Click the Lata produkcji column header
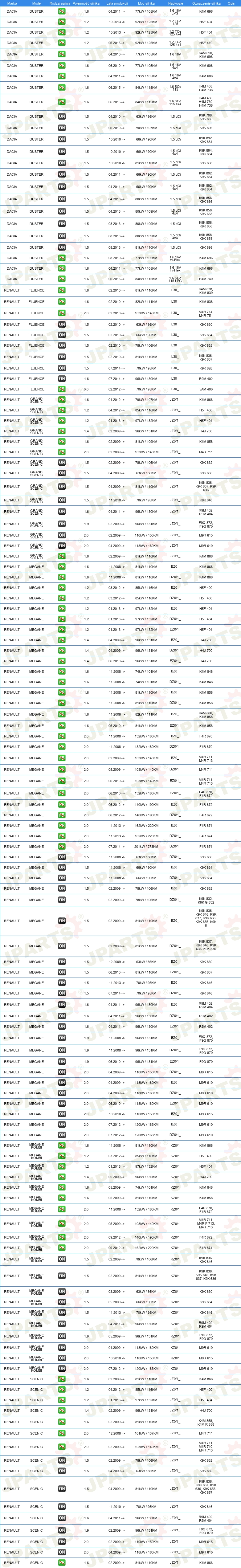Viewport: 241px width, 1568px height. [x=117, y=3]
